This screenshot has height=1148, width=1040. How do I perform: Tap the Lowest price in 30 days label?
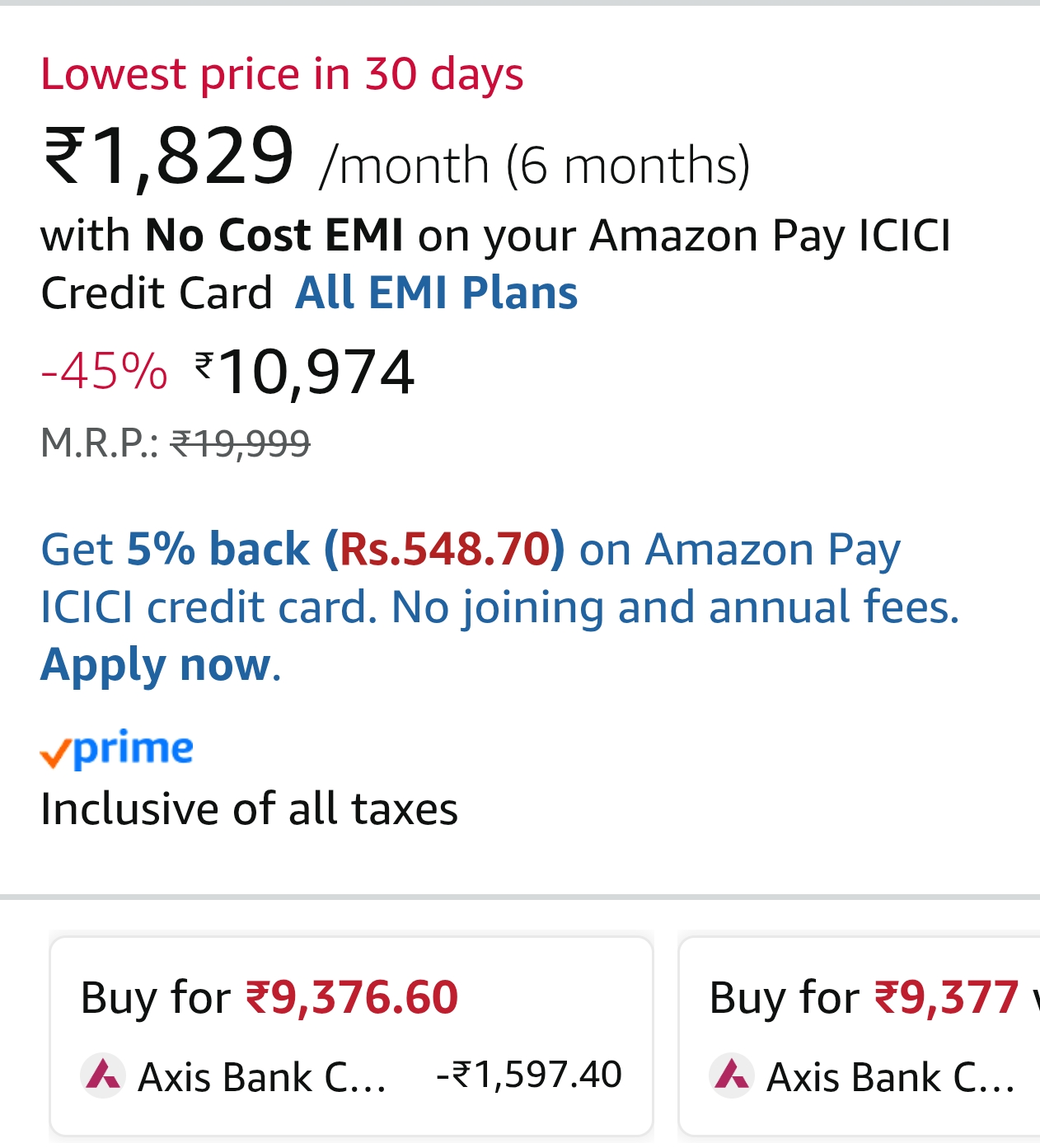(x=282, y=74)
